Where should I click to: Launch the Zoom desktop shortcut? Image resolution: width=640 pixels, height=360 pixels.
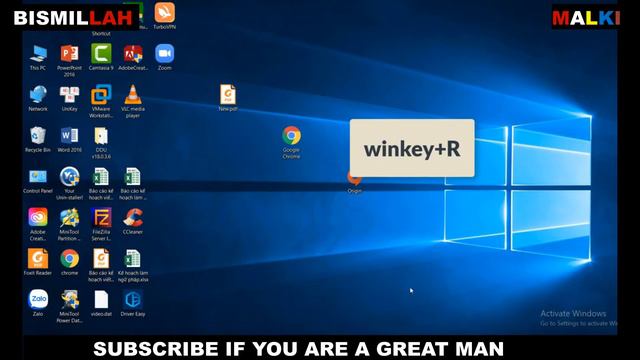(x=164, y=54)
